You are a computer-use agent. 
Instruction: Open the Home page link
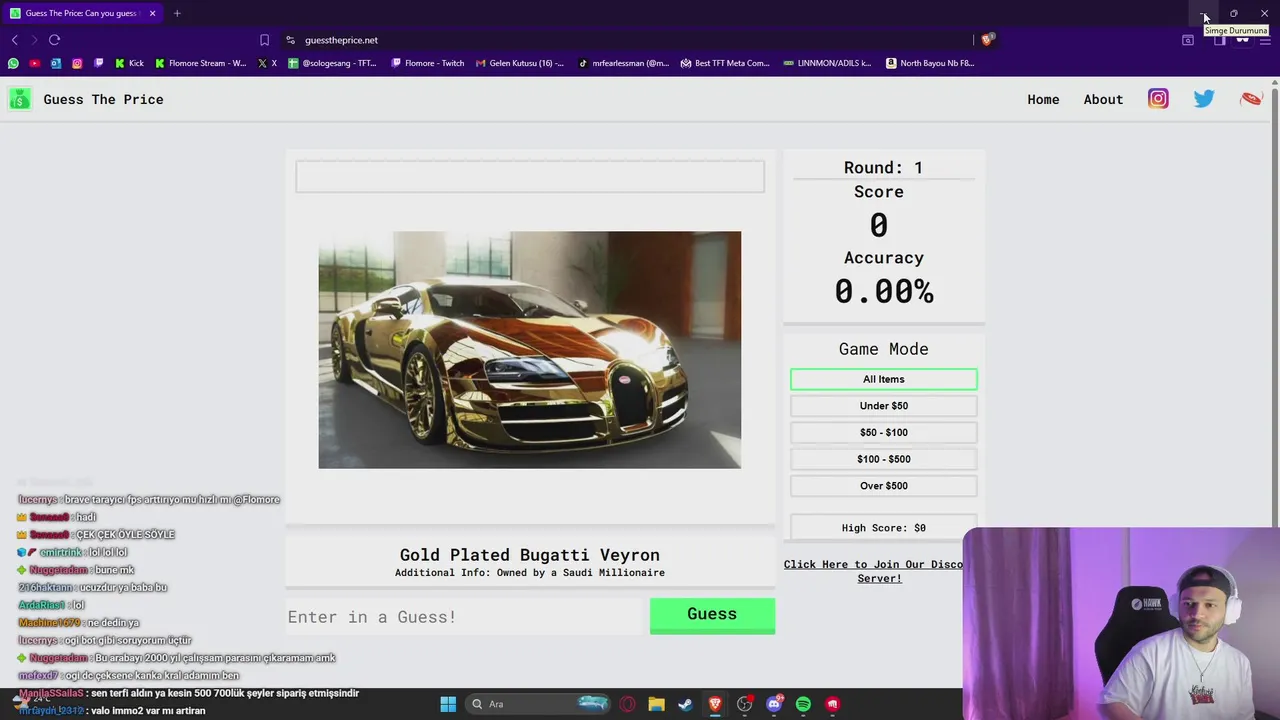click(x=1043, y=99)
